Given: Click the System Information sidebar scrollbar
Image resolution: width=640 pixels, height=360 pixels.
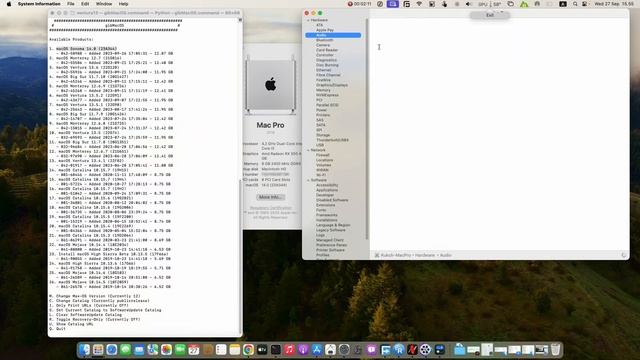Looking at the screenshot, I should point(367,129).
